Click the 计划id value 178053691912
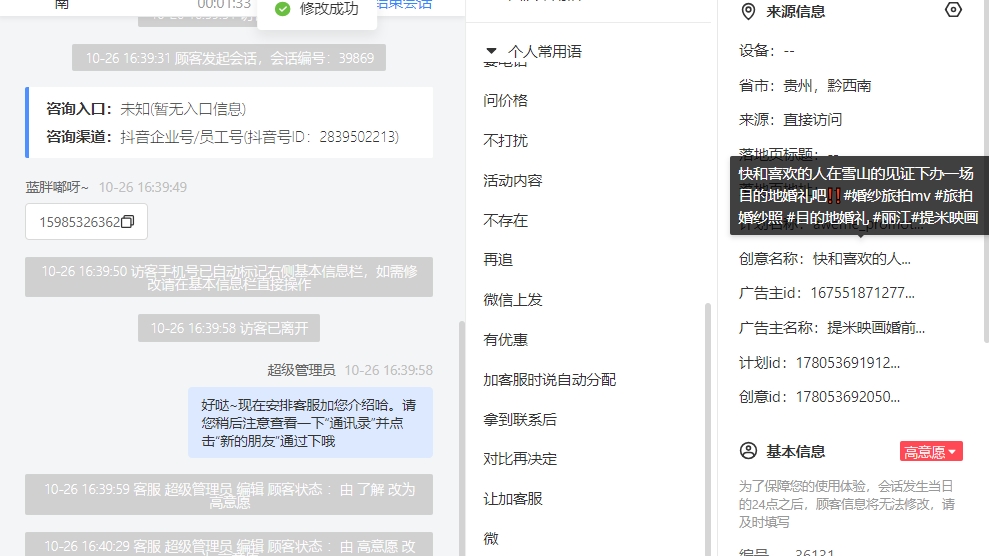 point(848,362)
